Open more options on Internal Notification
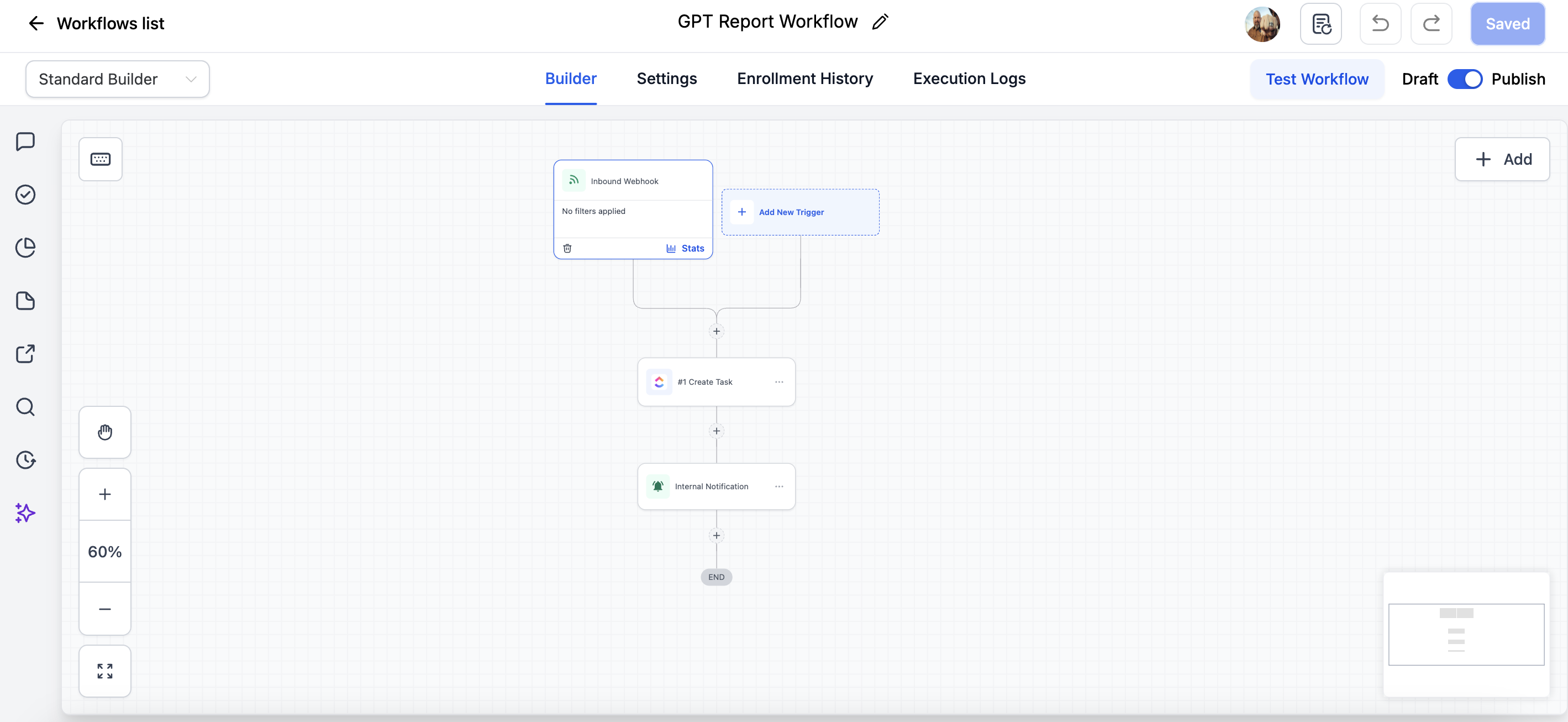Viewport: 1568px width, 722px height. point(779,487)
